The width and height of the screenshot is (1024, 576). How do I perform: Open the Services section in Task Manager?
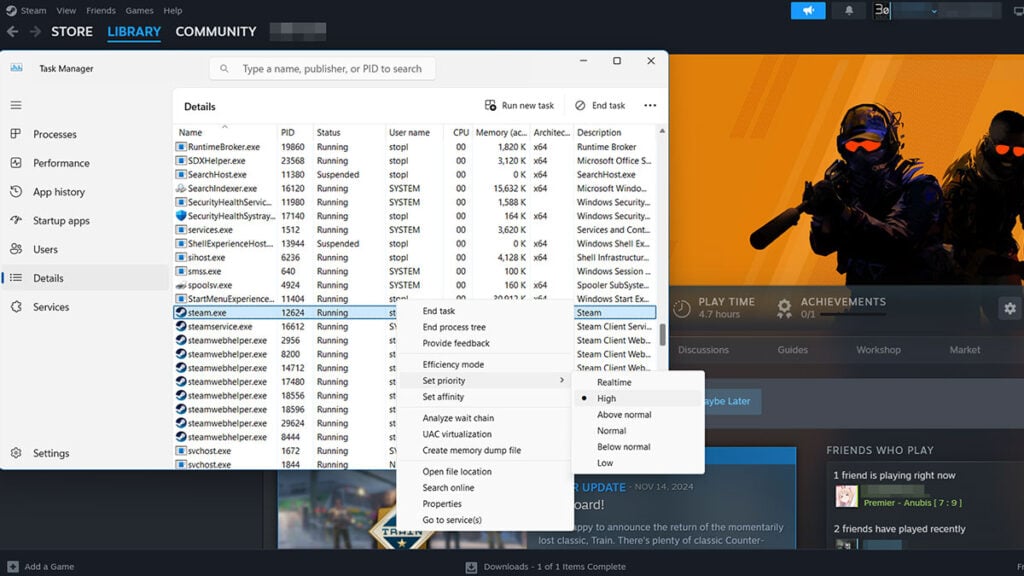(50, 307)
